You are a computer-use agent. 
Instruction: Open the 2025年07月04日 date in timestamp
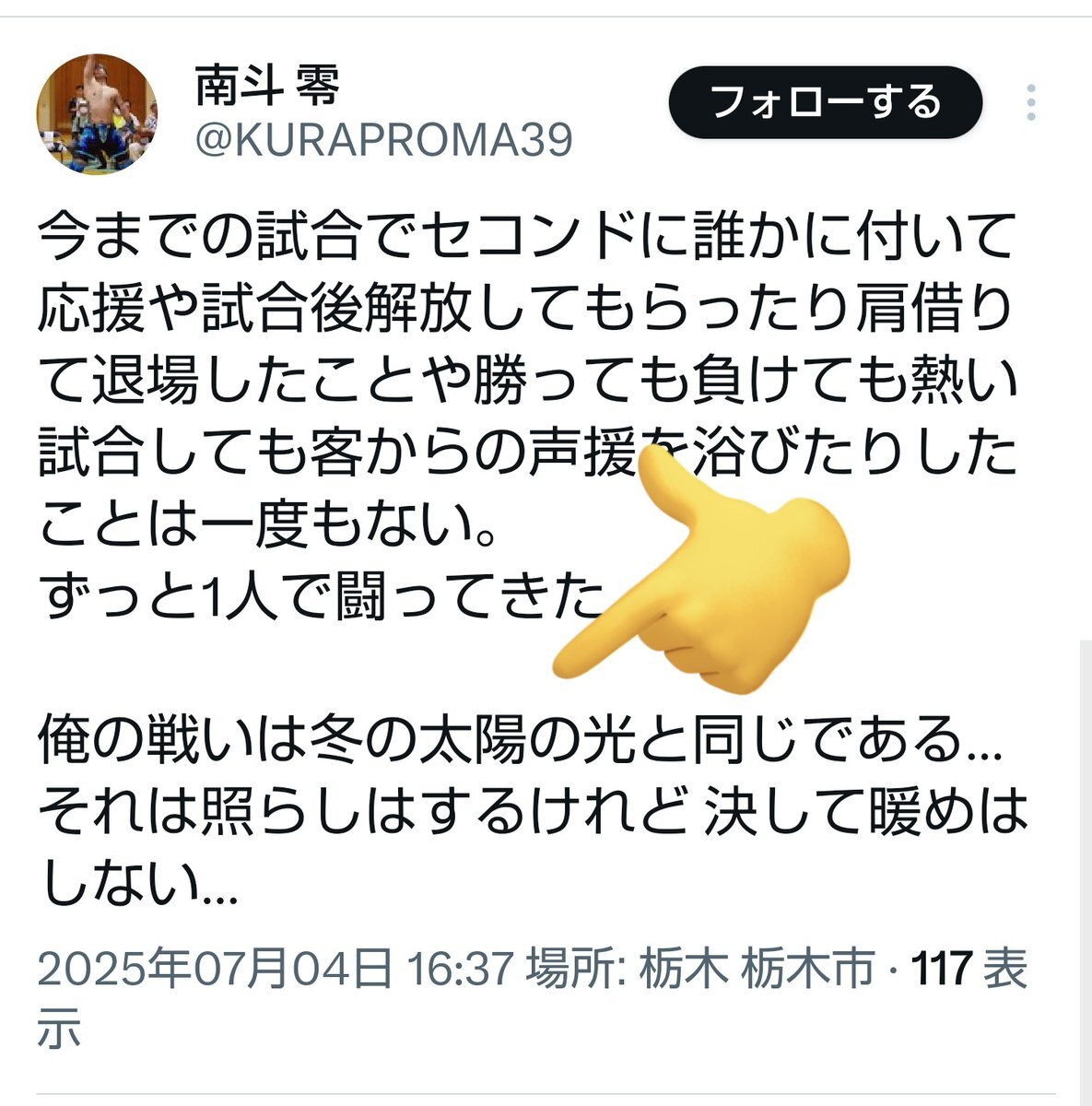(x=216, y=970)
